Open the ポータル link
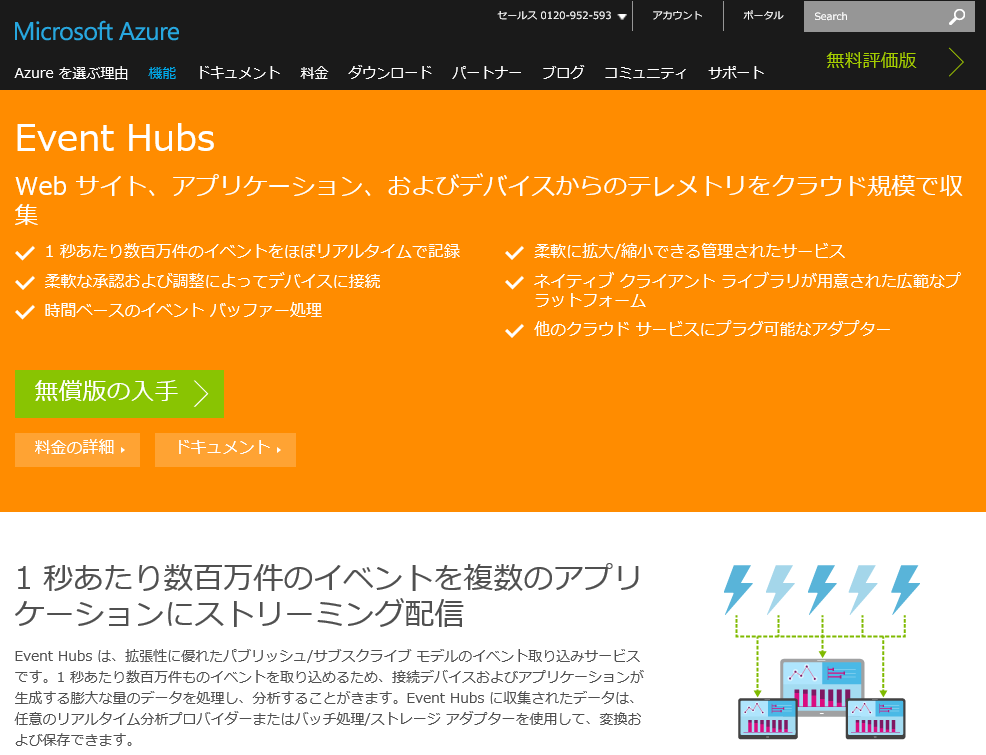 point(763,16)
